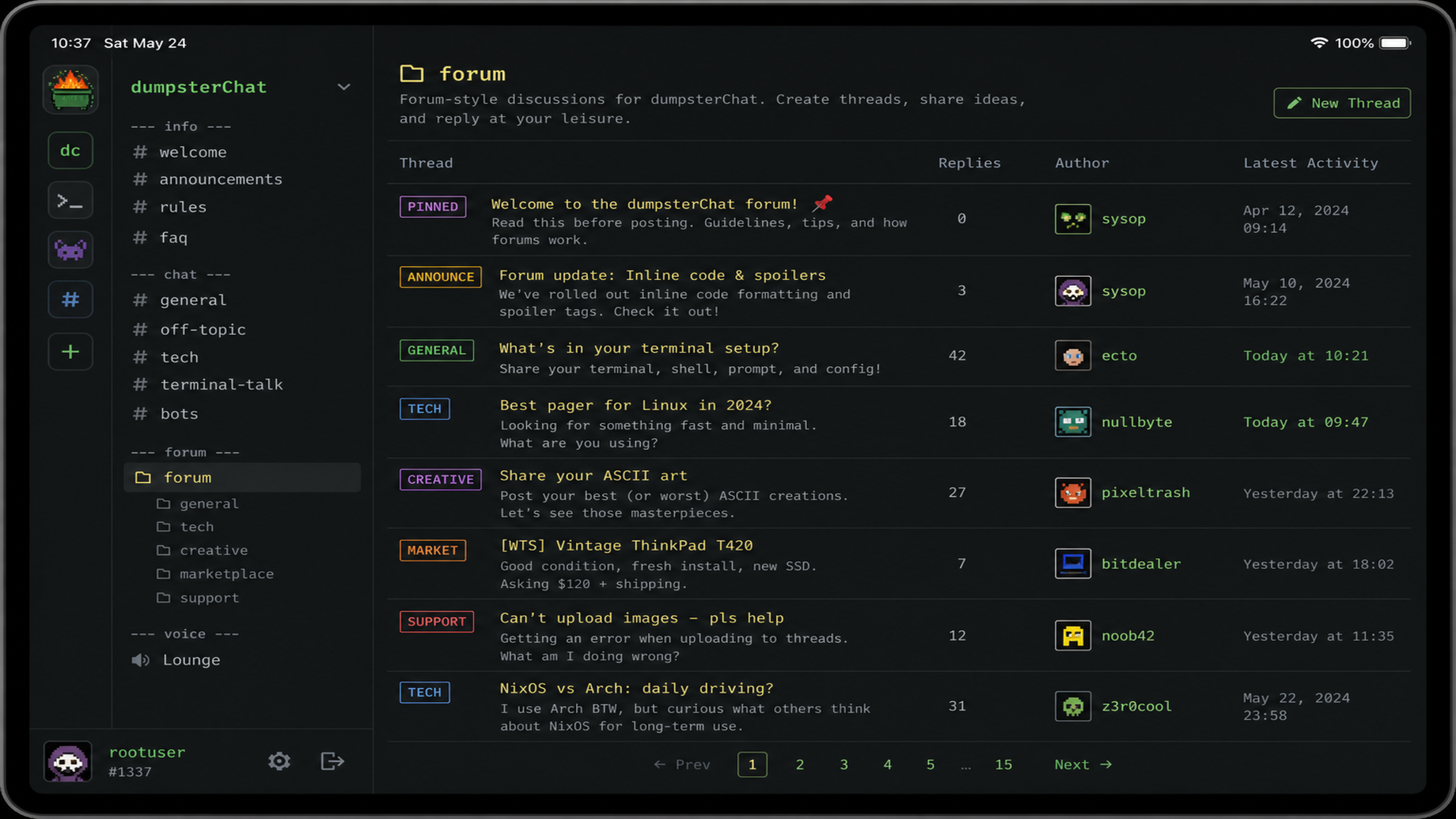Jump to page 3

coord(844,764)
